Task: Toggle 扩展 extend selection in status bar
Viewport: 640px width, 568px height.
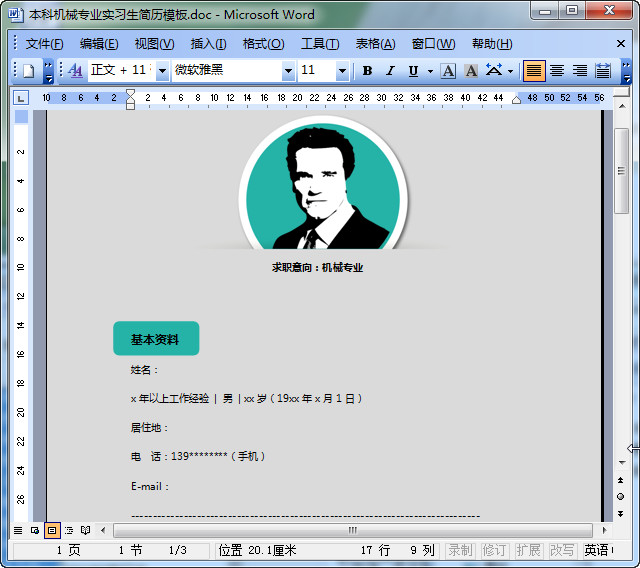Action: 529,550
